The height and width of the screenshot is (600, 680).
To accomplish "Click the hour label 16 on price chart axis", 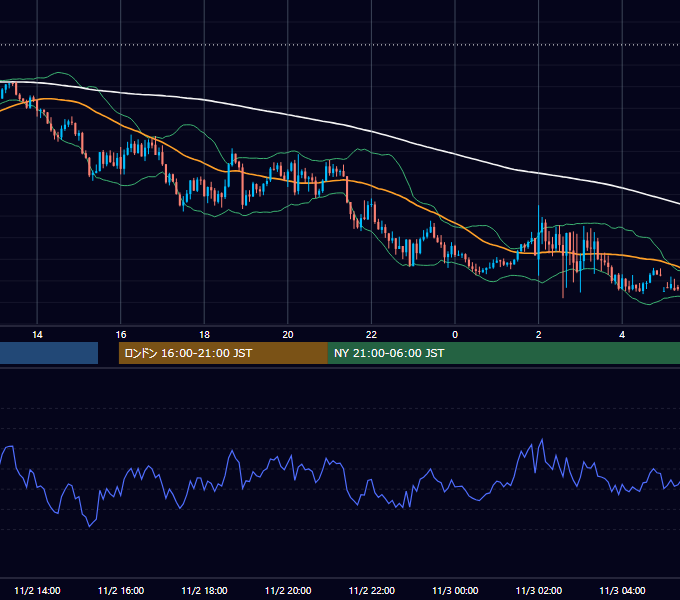I will click(x=121, y=335).
